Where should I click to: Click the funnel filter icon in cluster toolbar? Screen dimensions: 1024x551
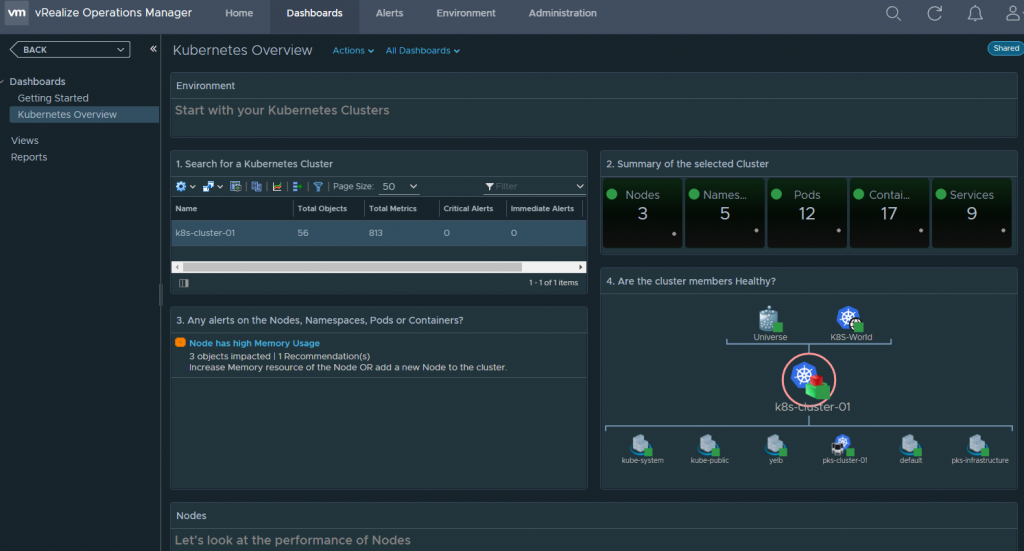[318, 186]
